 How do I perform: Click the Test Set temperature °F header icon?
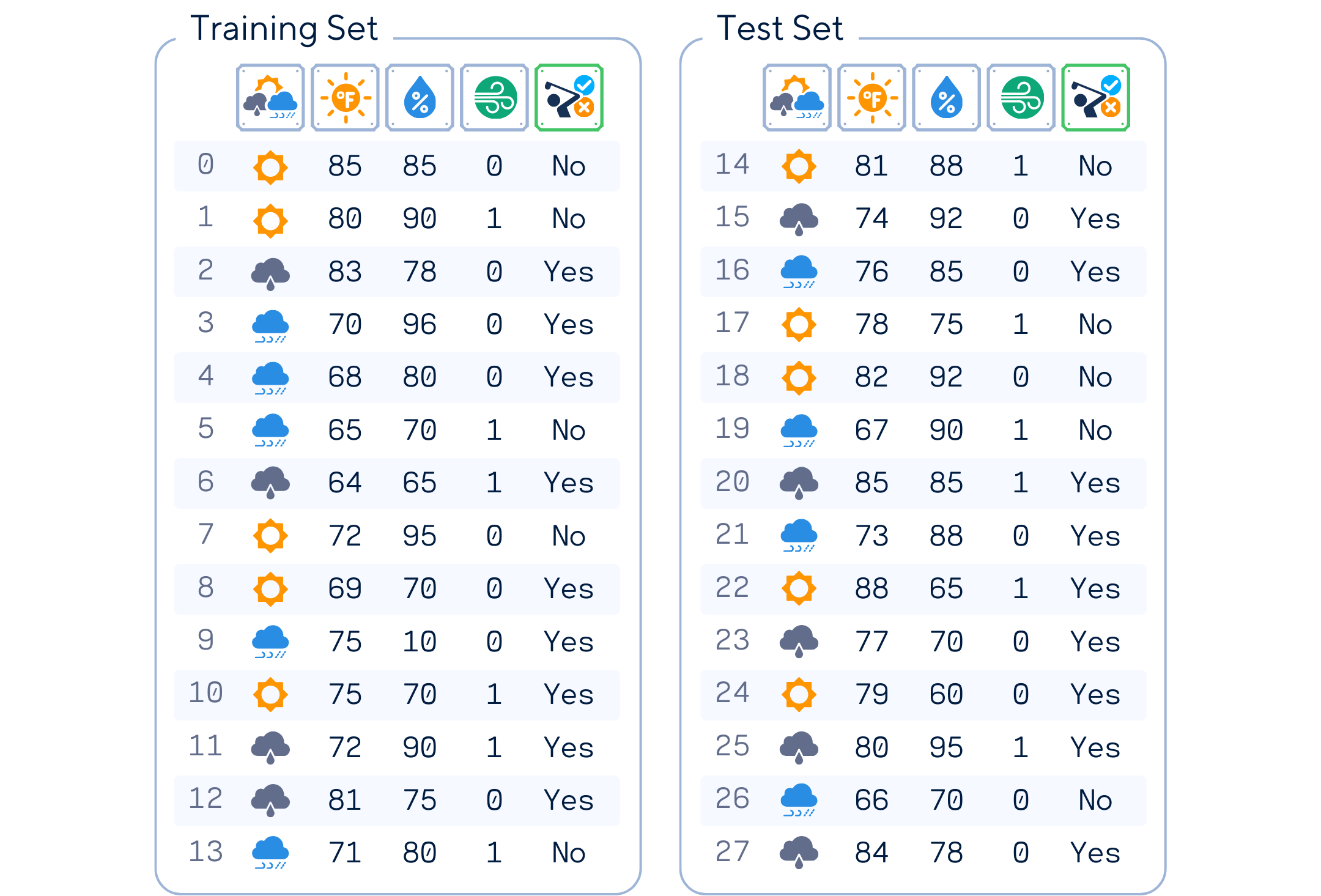pos(871,98)
